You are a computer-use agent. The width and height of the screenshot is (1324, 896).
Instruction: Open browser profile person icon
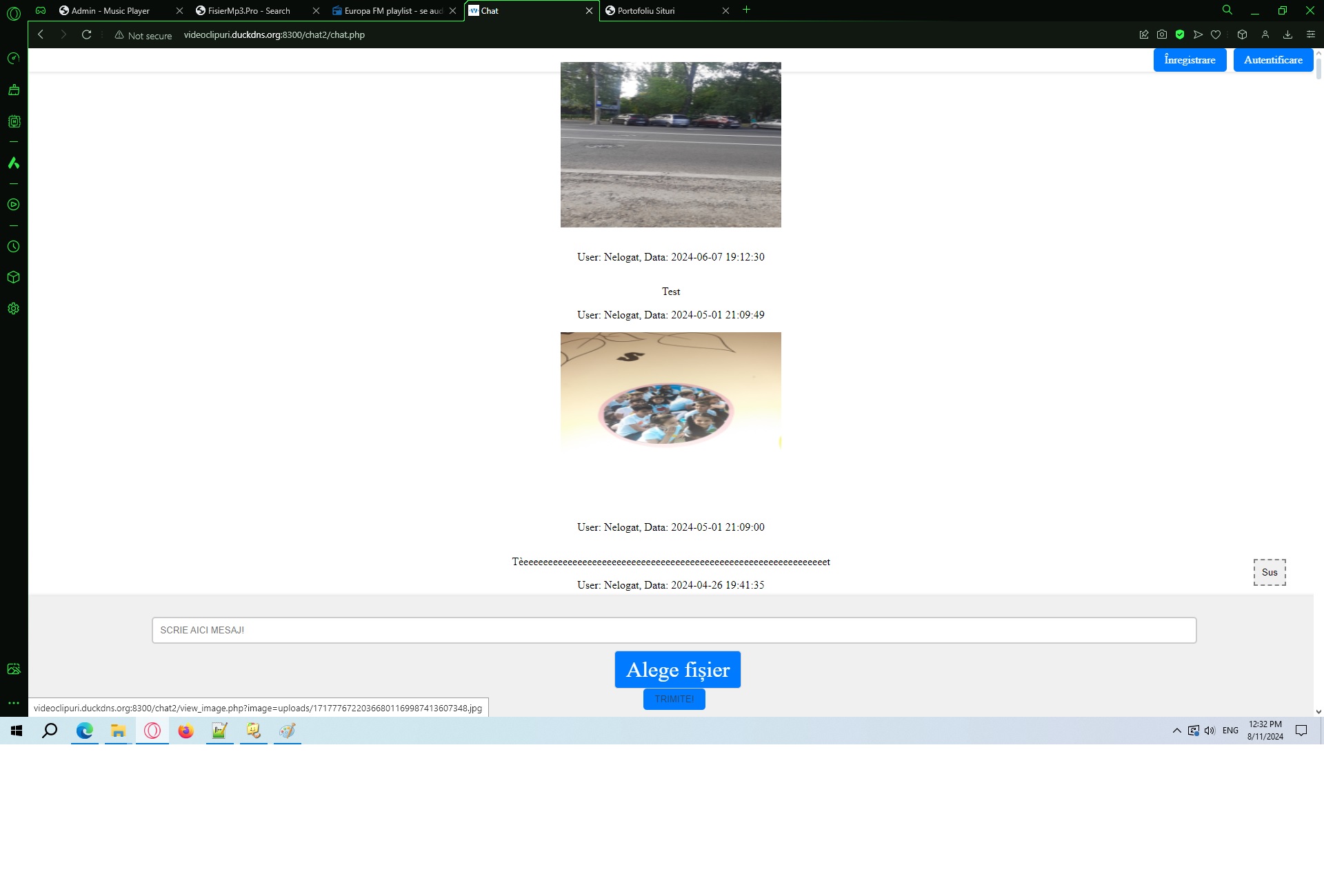click(1265, 34)
